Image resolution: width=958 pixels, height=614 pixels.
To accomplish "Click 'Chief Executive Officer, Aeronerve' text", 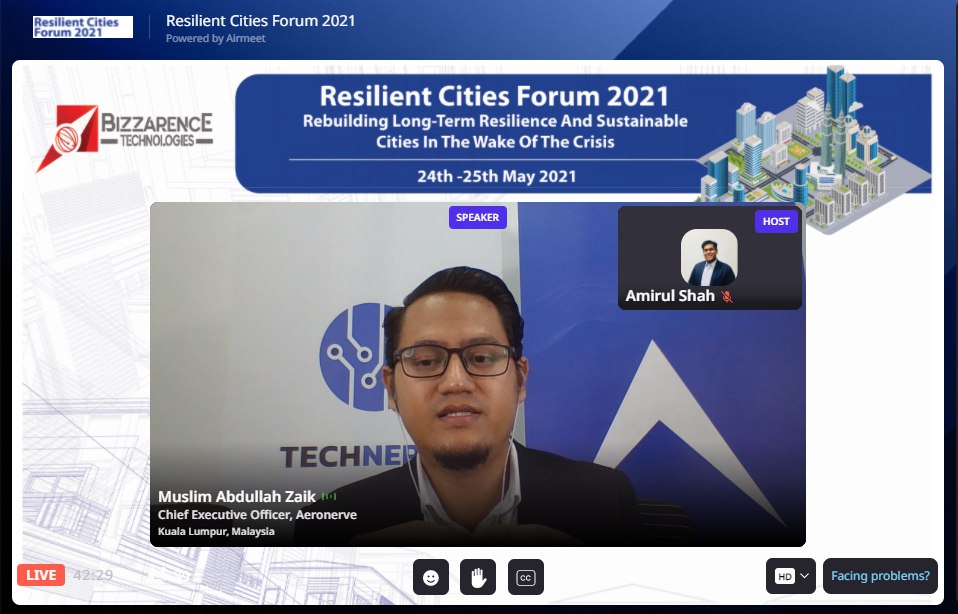I will pyautogui.click(x=257, y=515).
